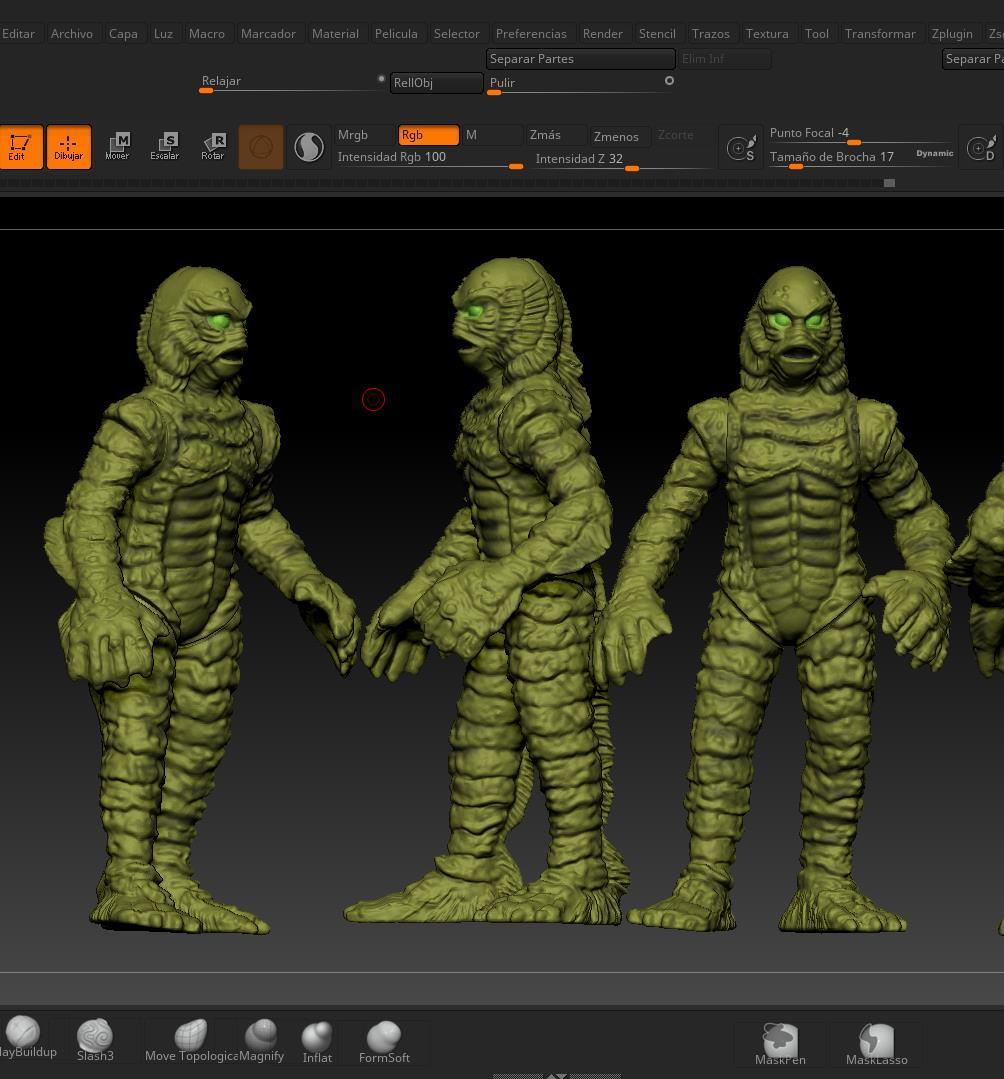
Task: Select the Slash3 brush
Action: 95,1035
